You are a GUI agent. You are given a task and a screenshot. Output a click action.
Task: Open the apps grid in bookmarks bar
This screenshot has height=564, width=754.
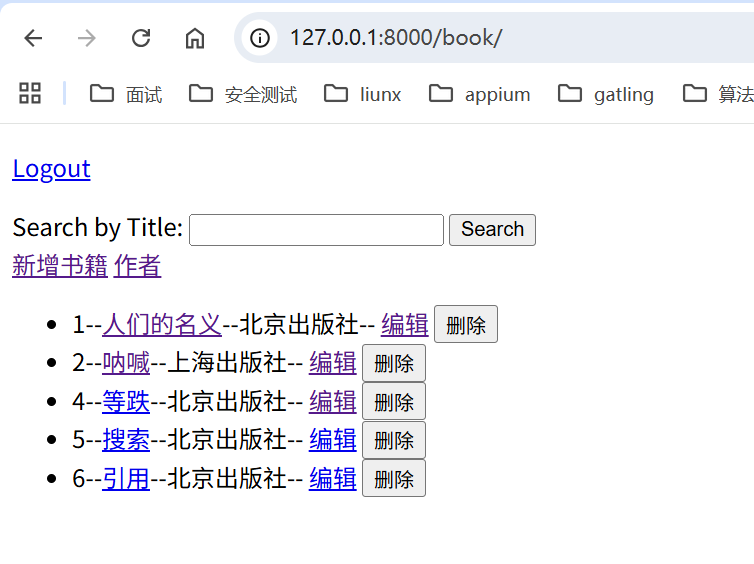click(x=30, y=94)
